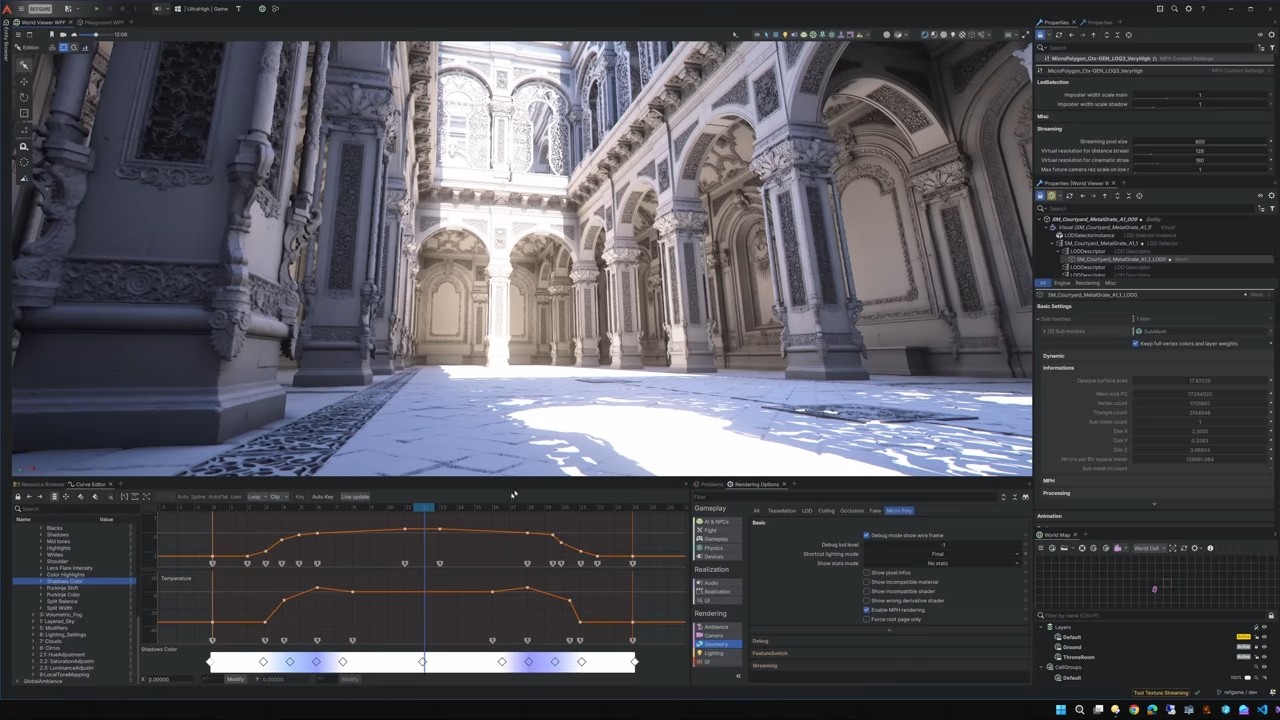Viewport: 1280px width, 720px height.
Task: Check the Force root page only option
Action: coord(866,619)
